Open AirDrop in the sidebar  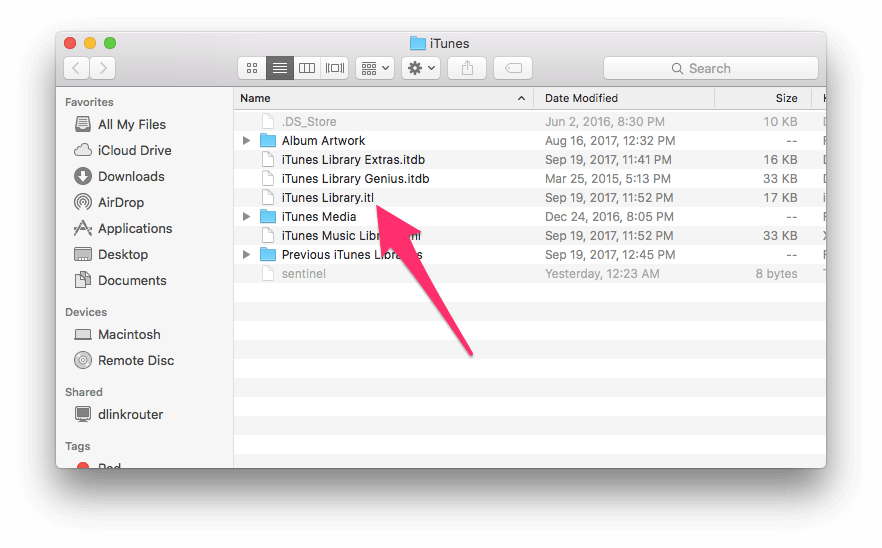point(121,202)
